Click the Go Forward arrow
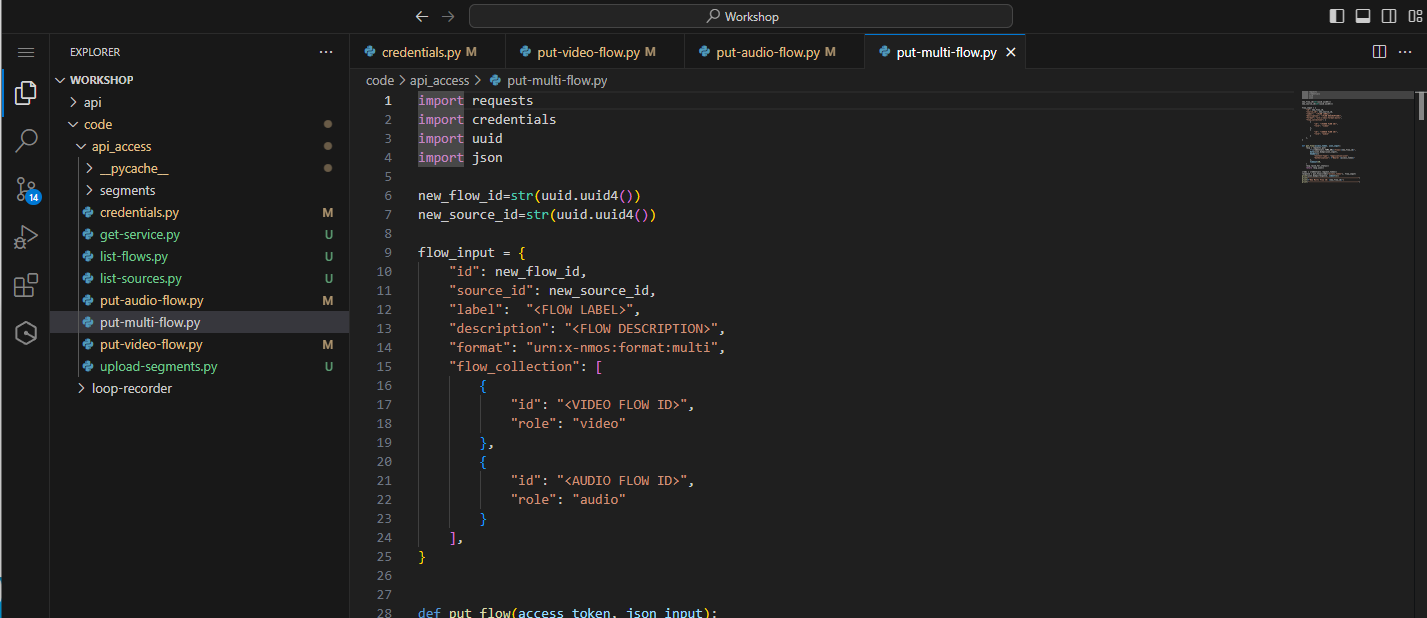This screenshot has width=1427, height=618. click(x=448, y=16)
